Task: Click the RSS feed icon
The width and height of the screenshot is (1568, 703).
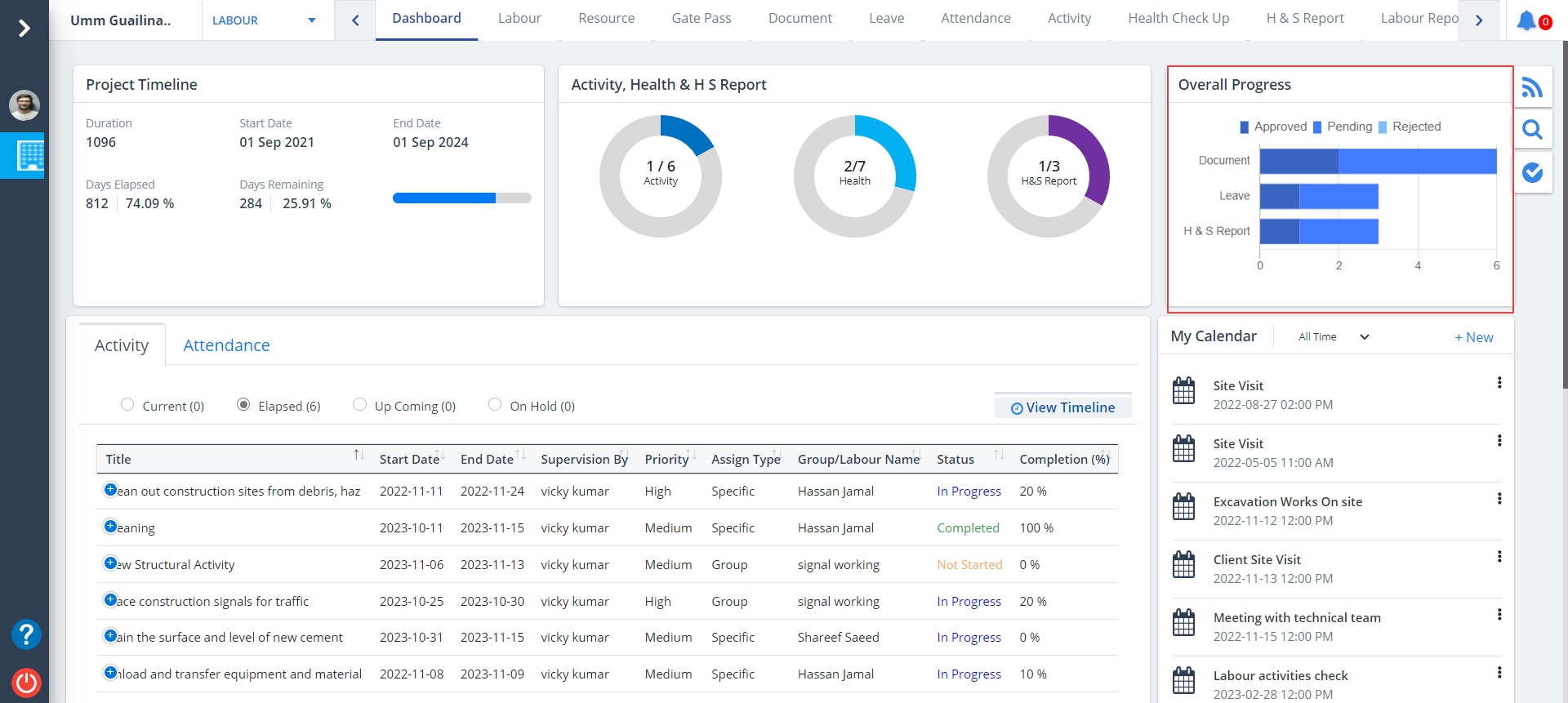Action: pyautogui.click(x=1533, y=87)
